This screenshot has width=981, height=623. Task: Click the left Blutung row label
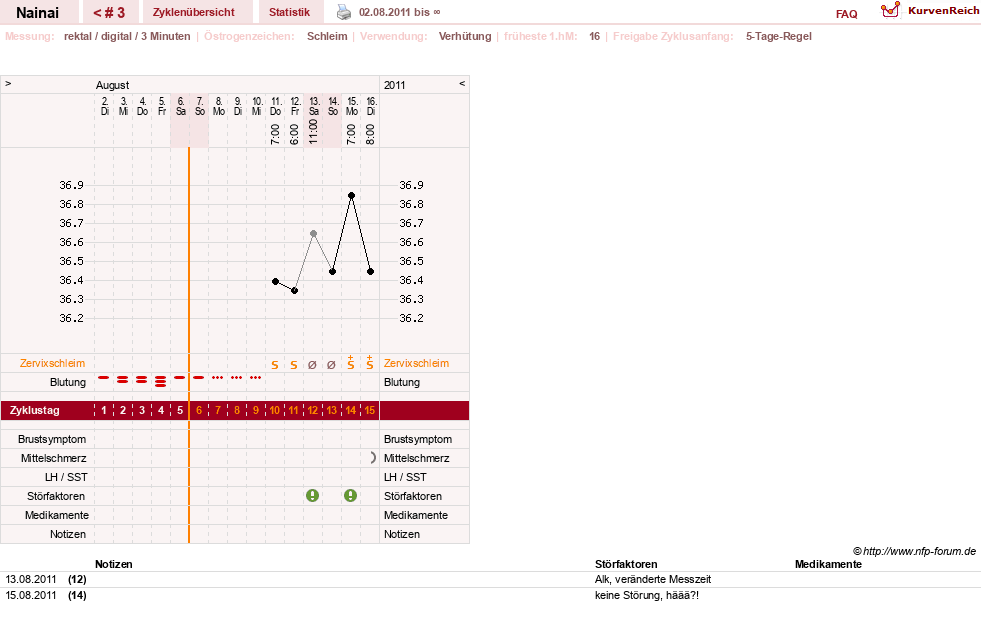(68, 382)
